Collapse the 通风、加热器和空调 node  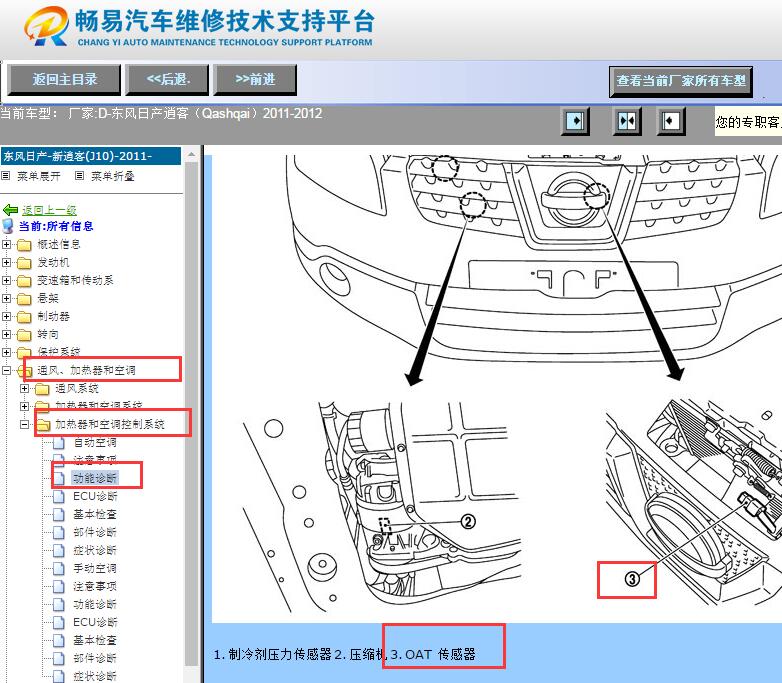(6, 370)
